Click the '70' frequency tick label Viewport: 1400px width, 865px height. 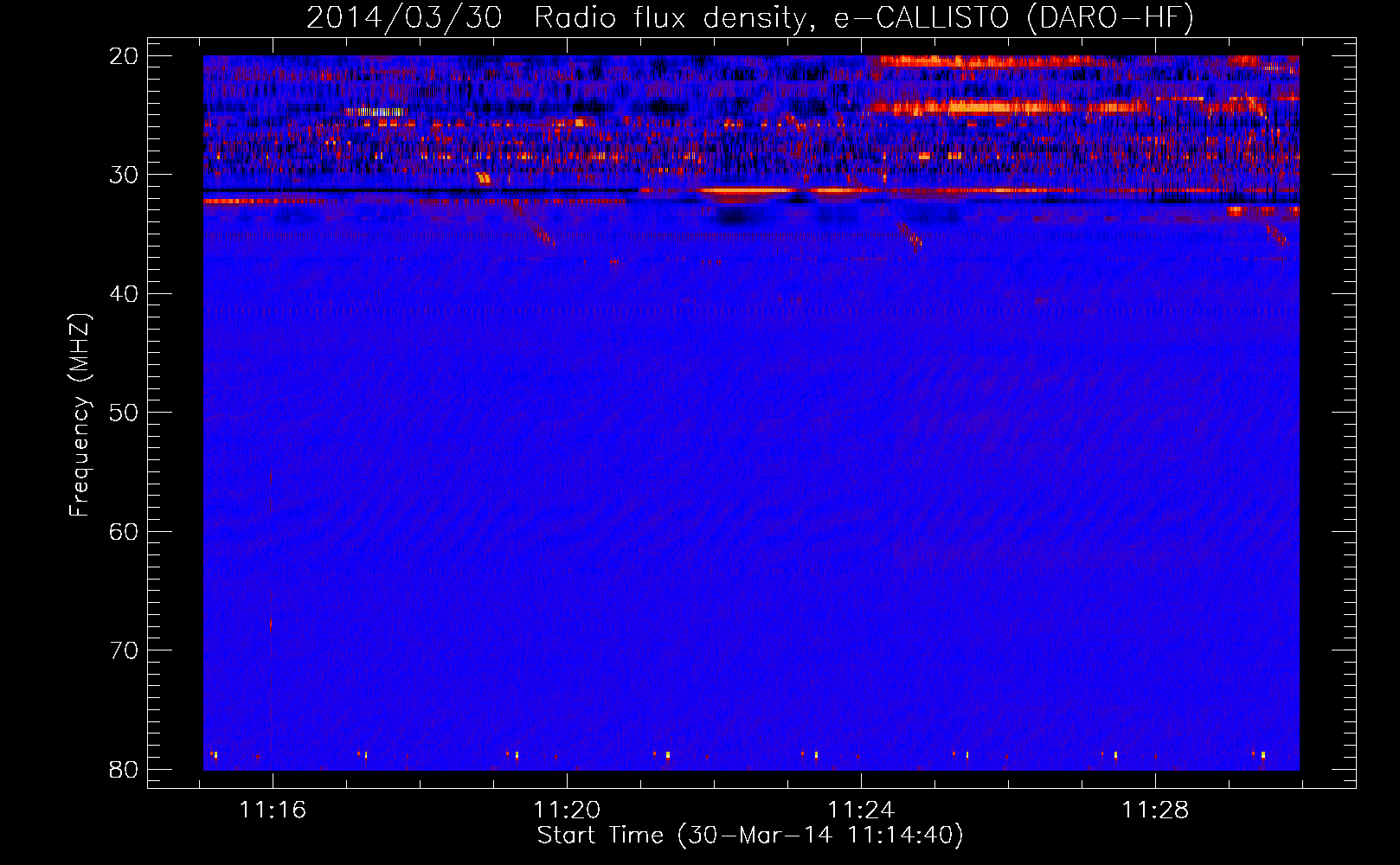pos(124,650)
